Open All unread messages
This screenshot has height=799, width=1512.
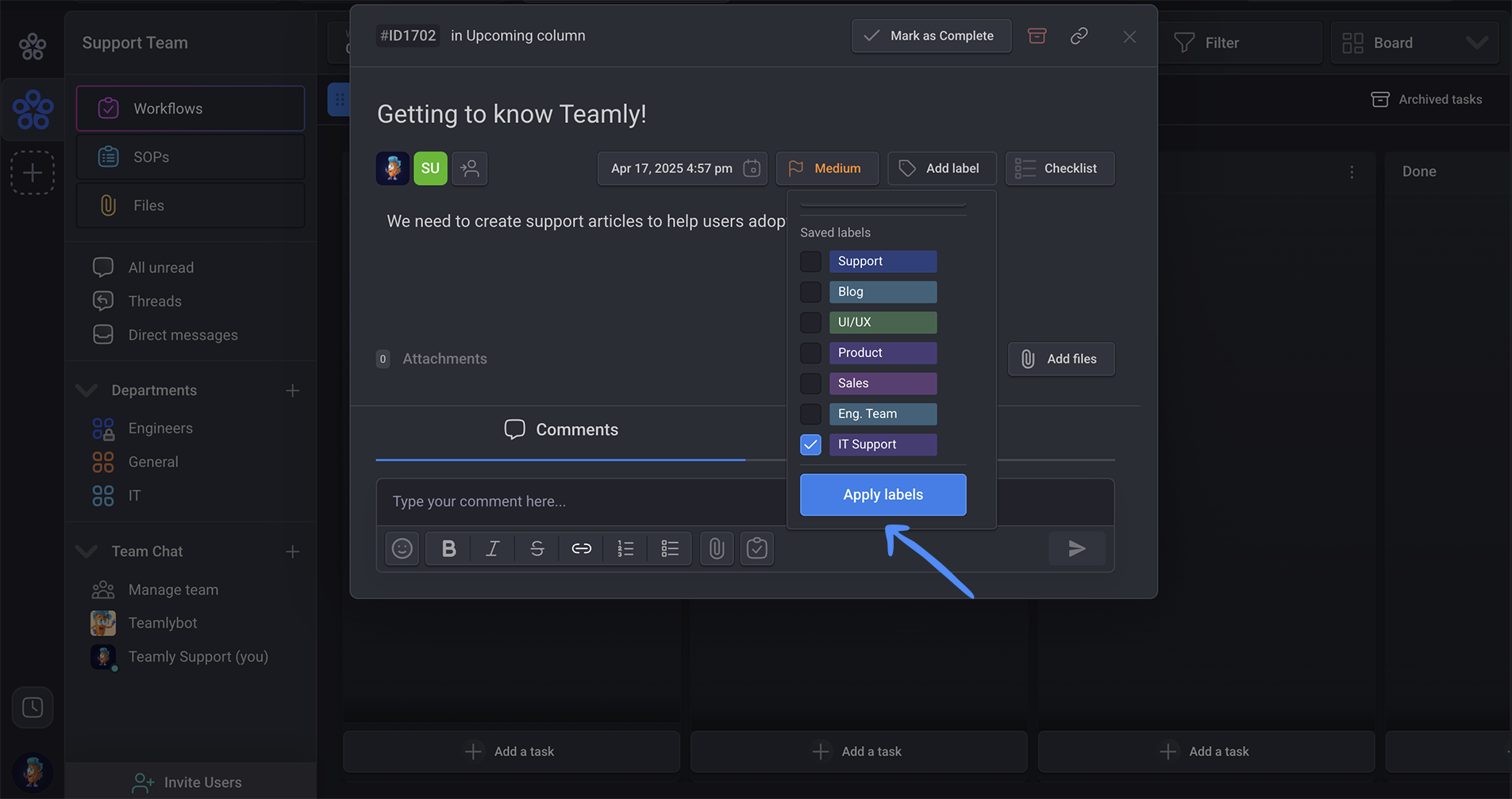(160, 268)
